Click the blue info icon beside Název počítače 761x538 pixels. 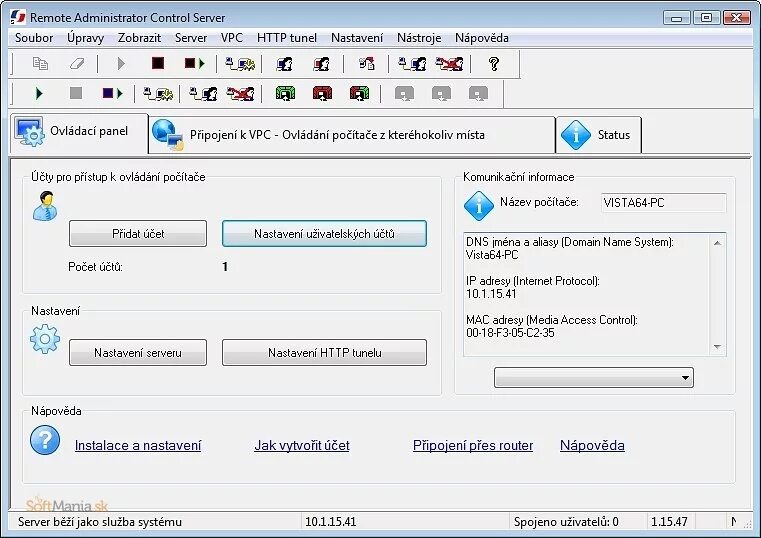(479, 206)
